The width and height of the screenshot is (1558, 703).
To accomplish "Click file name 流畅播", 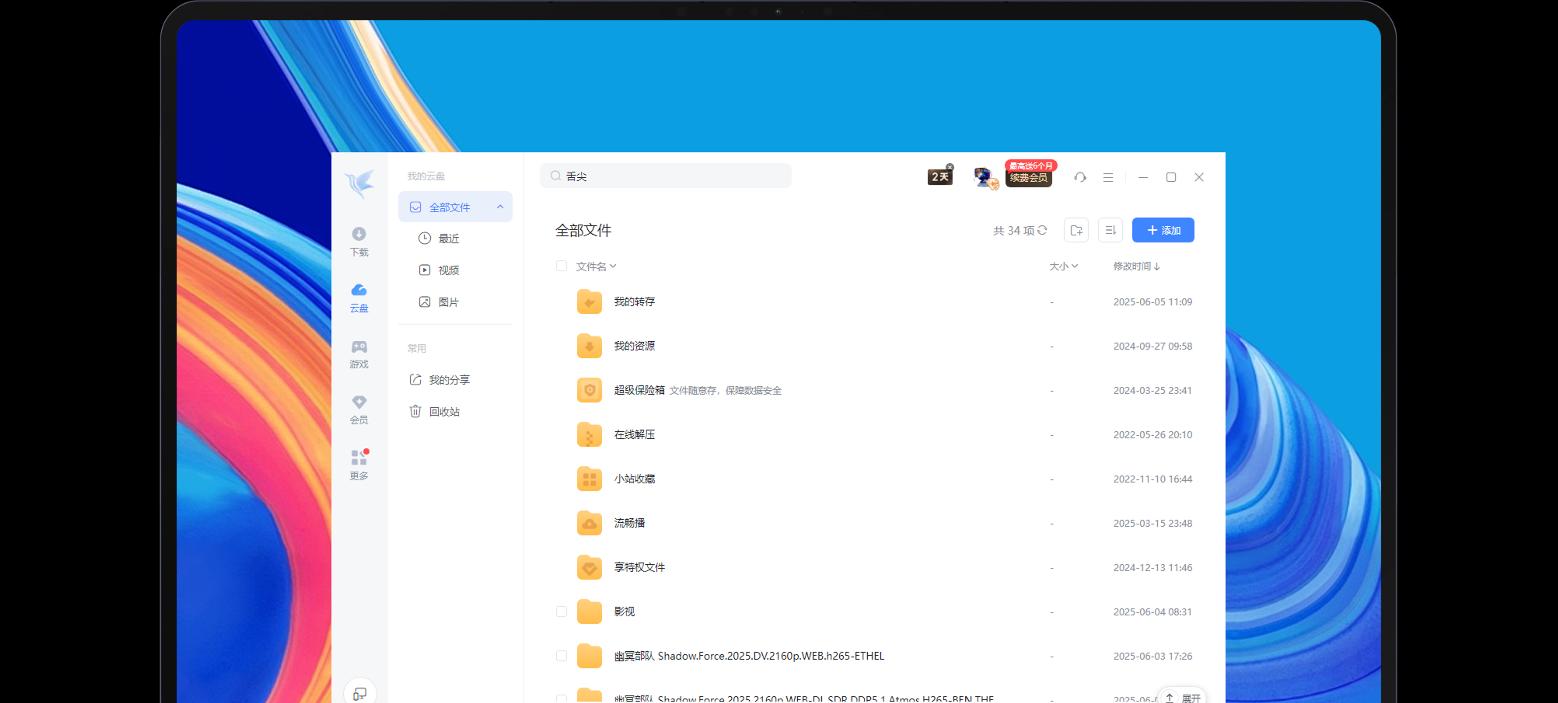I will pyautogui.click(x=629, y=523).
